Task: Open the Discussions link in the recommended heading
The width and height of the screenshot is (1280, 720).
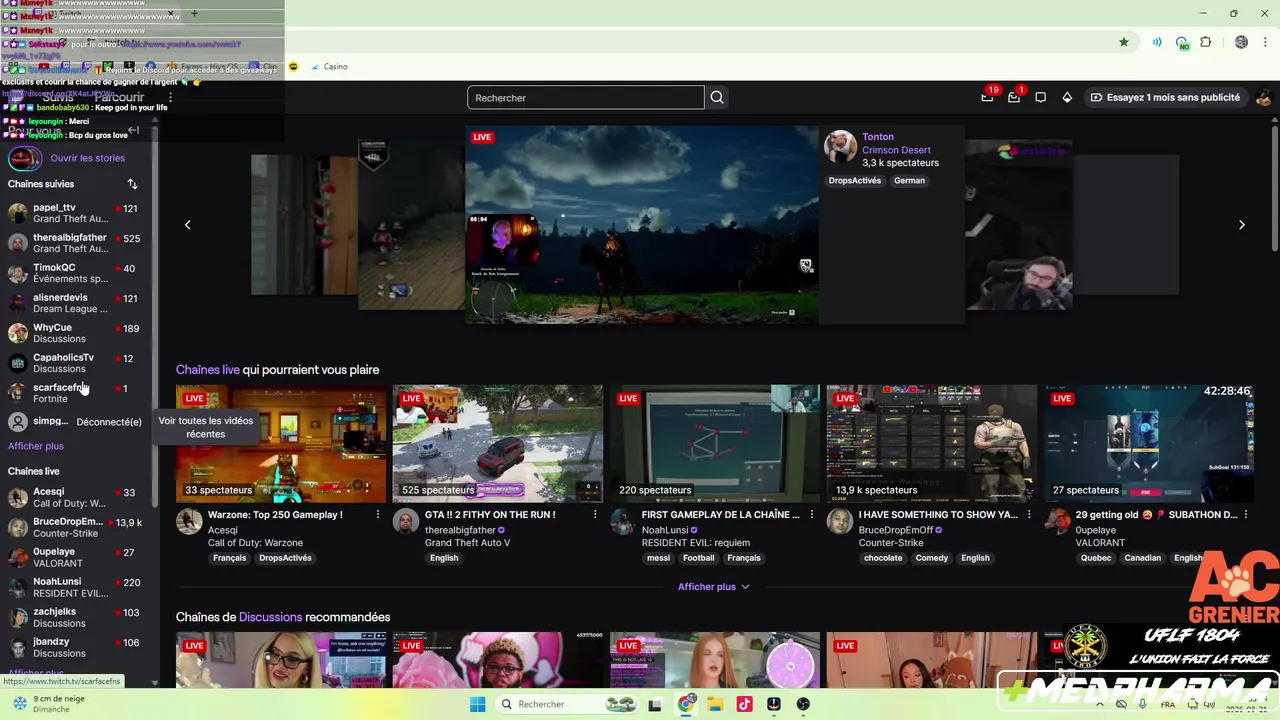Action: tap(270, 617)
